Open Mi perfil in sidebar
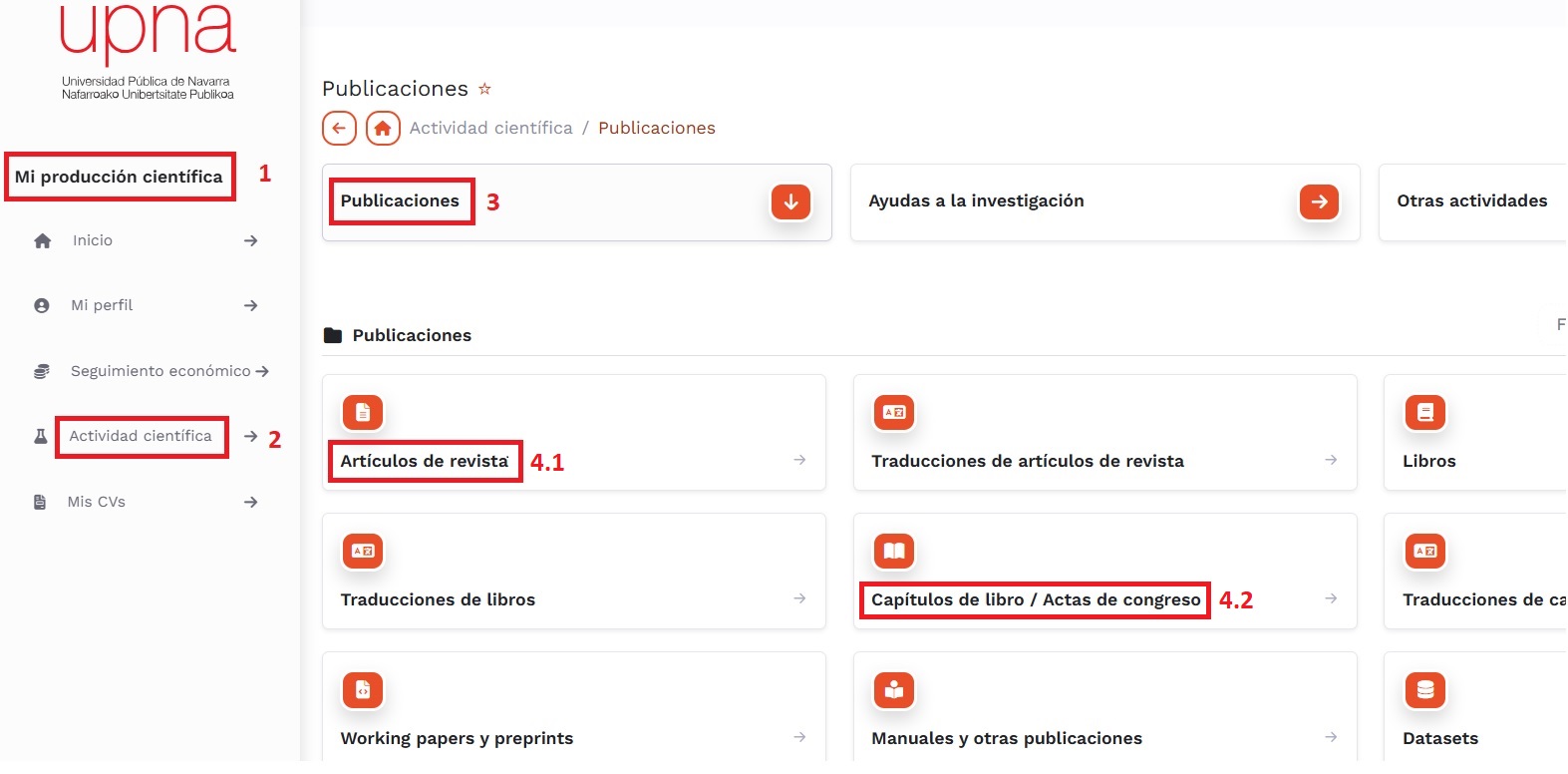 coord(102,306)
